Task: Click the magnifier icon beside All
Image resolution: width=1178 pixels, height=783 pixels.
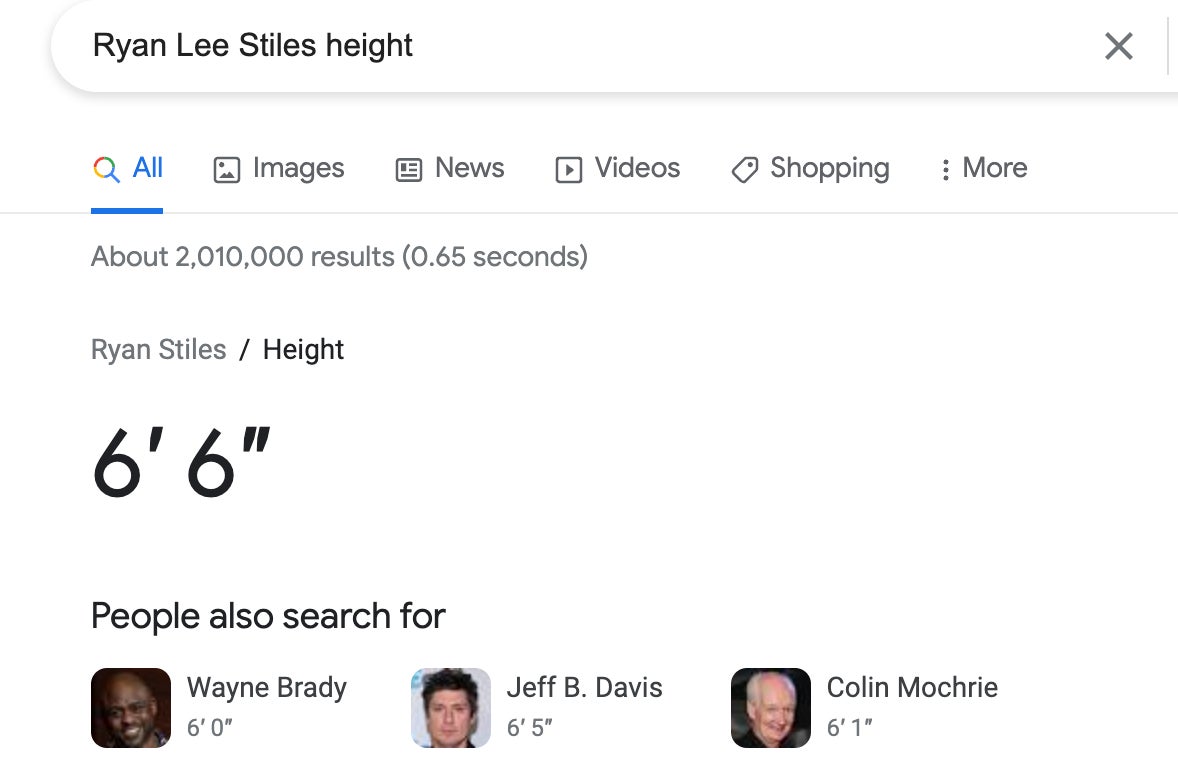Action: point(105,169)
